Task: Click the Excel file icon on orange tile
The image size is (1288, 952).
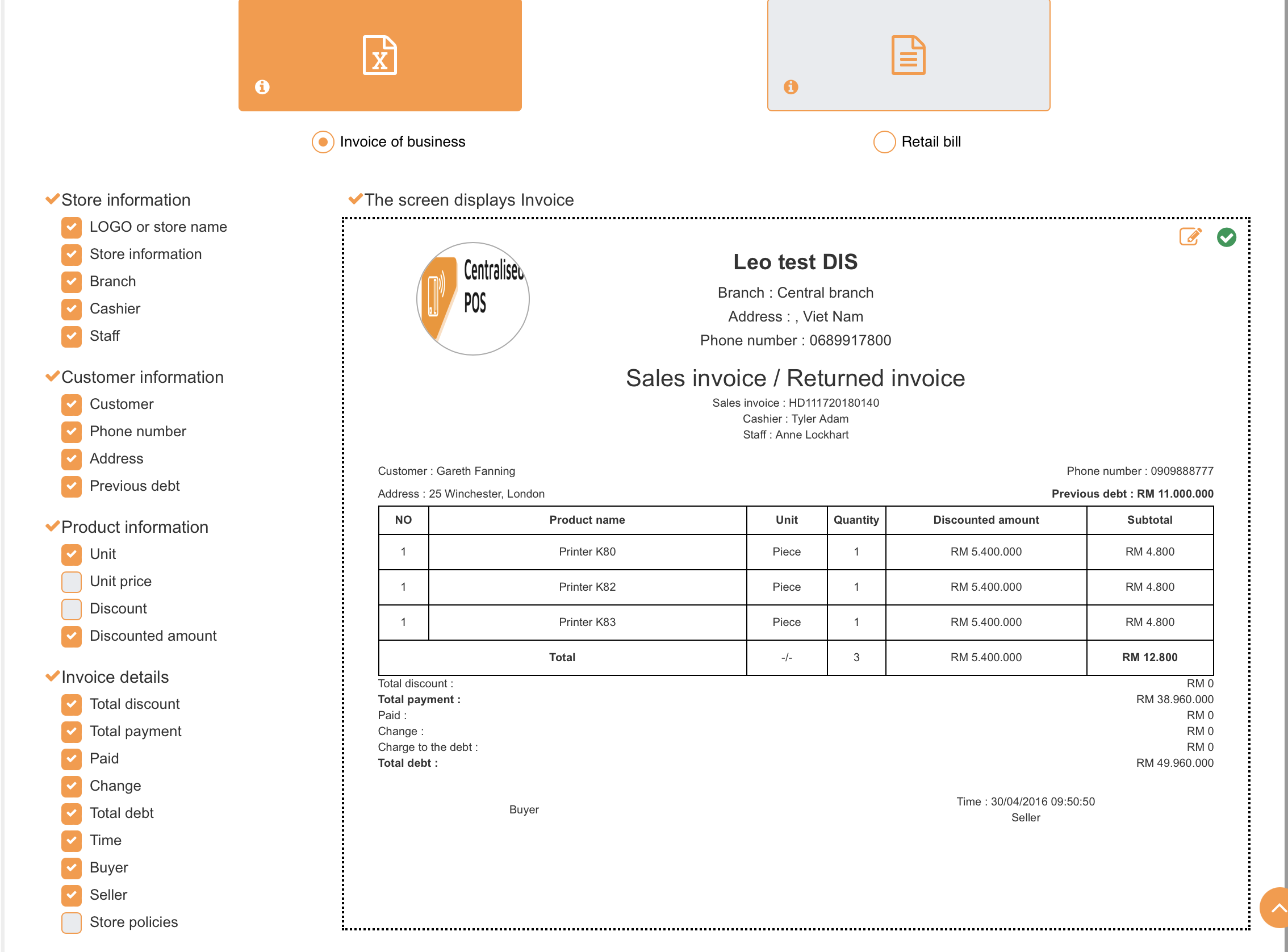Action: [x=379, y=55]
